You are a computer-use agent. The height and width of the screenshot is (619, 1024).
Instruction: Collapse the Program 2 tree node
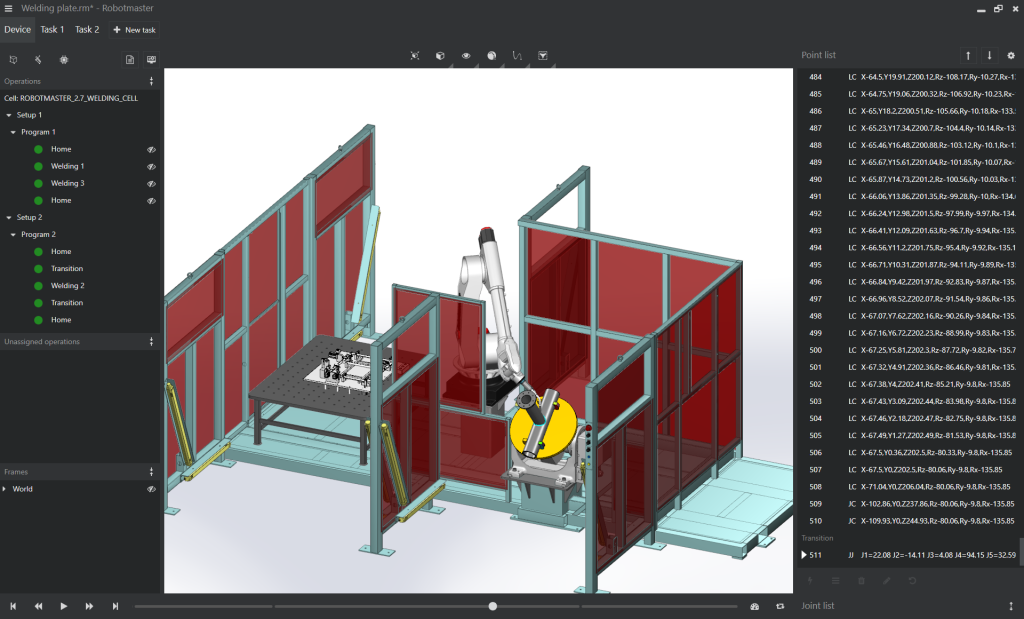coord(13,234)
